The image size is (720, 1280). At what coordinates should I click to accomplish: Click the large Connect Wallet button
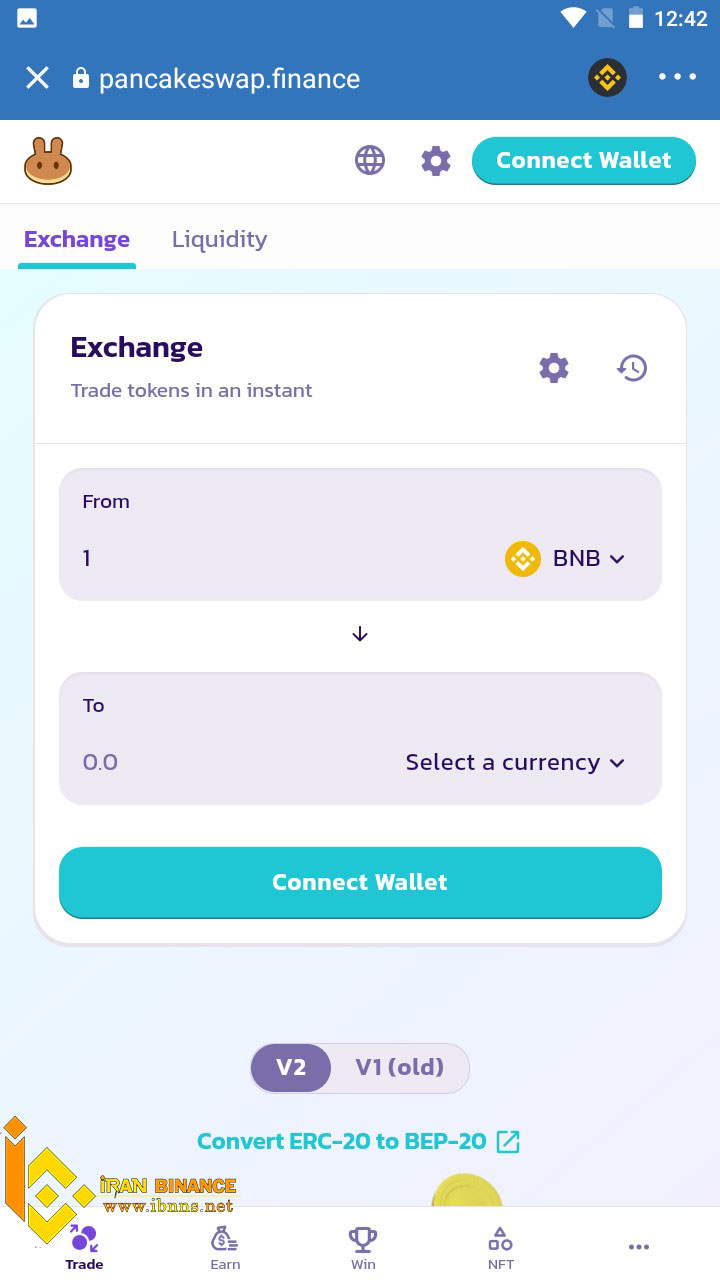pyautogui.click(x=360, y=882)
